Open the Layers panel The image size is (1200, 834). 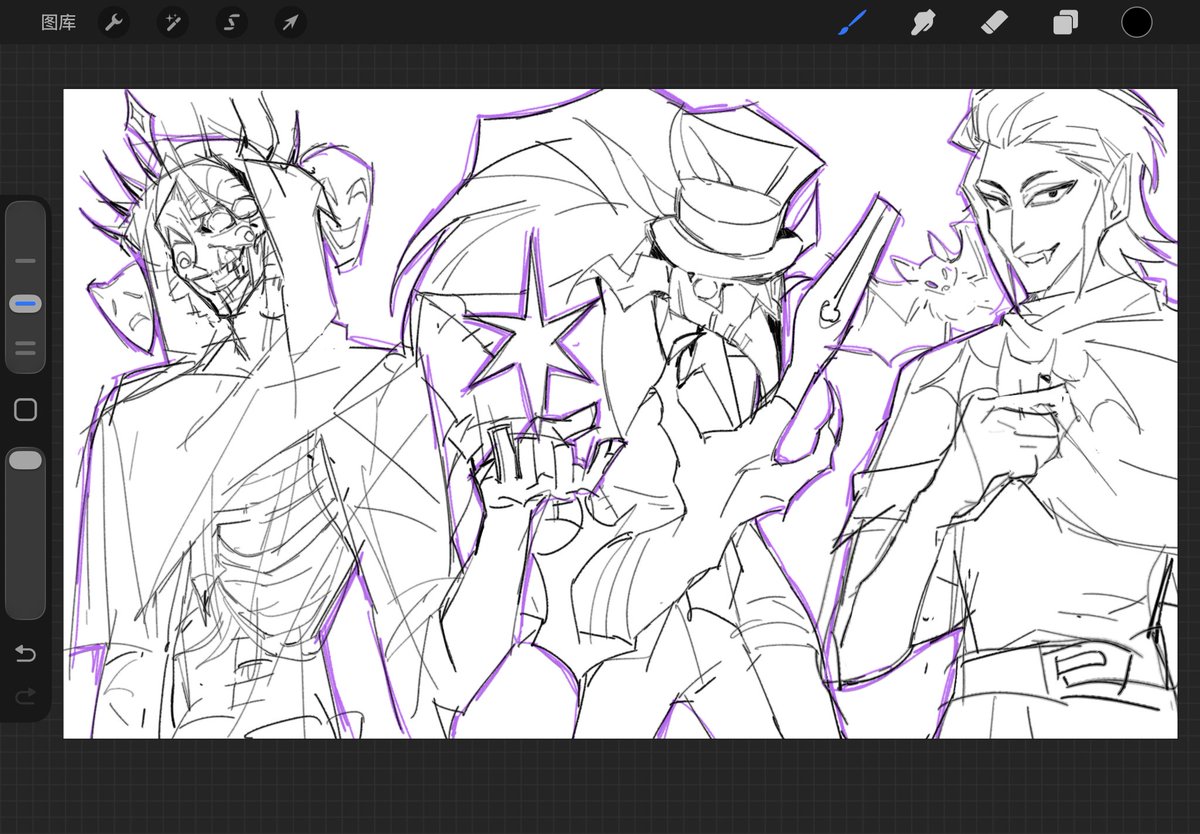(1063, 22)
